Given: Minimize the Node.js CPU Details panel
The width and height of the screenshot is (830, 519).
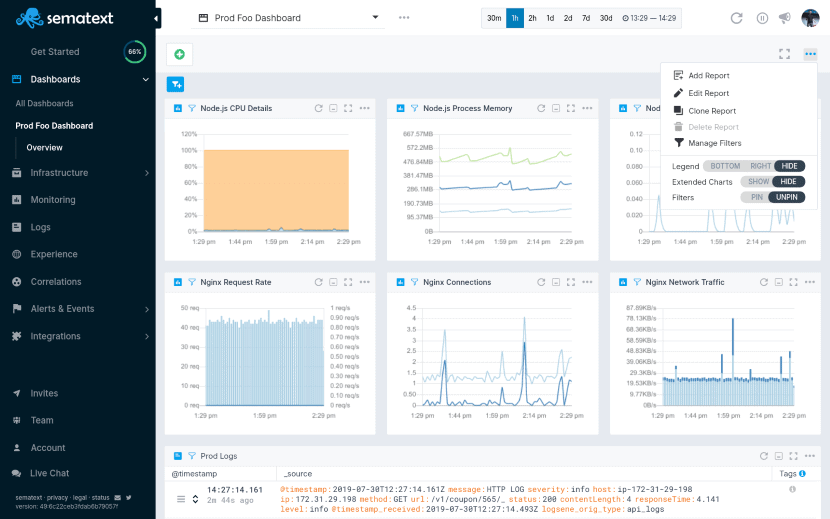Looking at the screenshot, I should point(333,108).
